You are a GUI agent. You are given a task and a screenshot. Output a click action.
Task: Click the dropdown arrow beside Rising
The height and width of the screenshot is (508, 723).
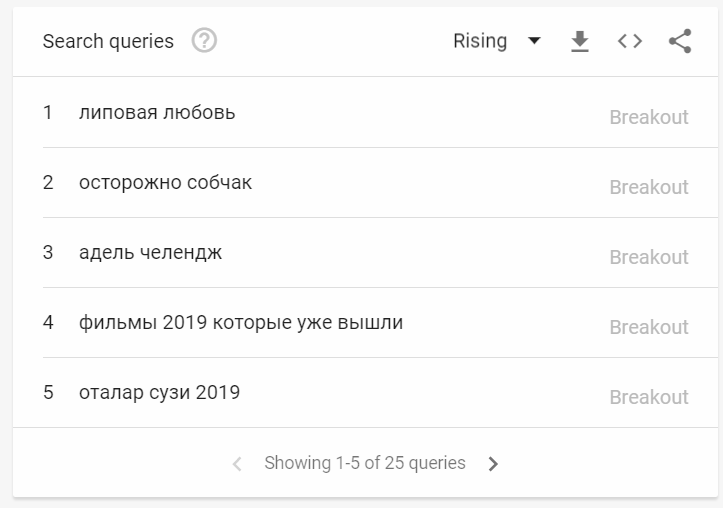point(534,41)
